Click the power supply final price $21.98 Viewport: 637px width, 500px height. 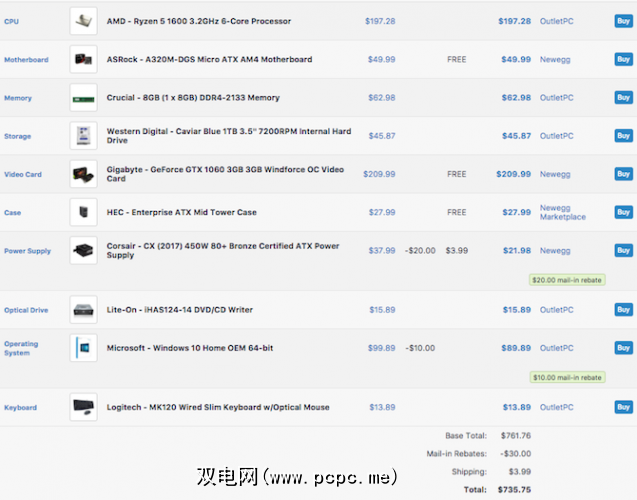(x=517, y=250)
